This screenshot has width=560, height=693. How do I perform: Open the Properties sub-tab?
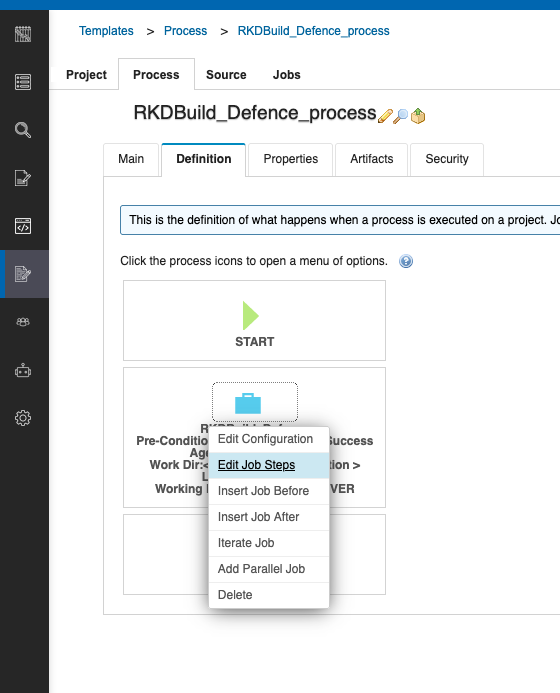(290, 159)
